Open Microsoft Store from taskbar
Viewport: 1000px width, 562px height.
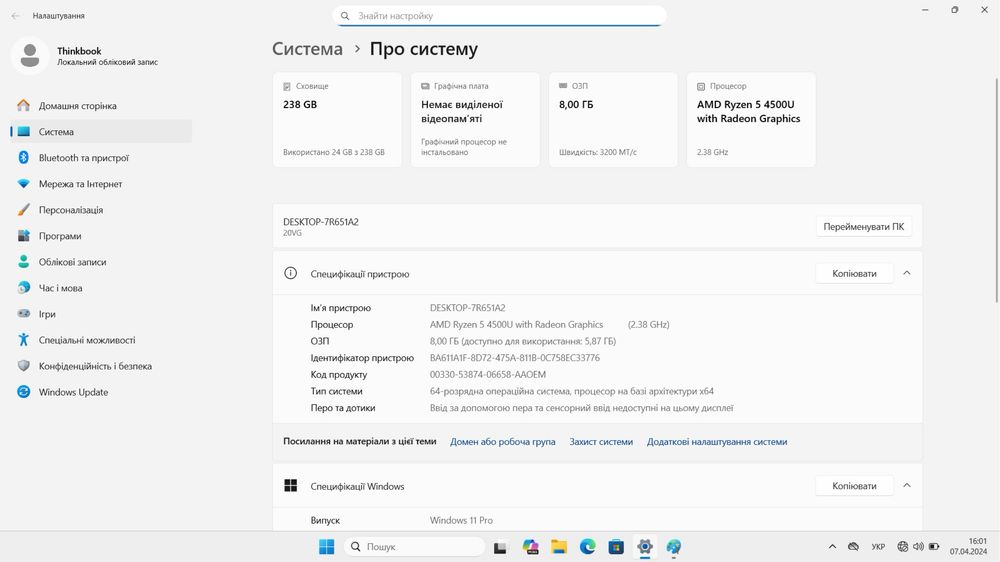(616, 547)
